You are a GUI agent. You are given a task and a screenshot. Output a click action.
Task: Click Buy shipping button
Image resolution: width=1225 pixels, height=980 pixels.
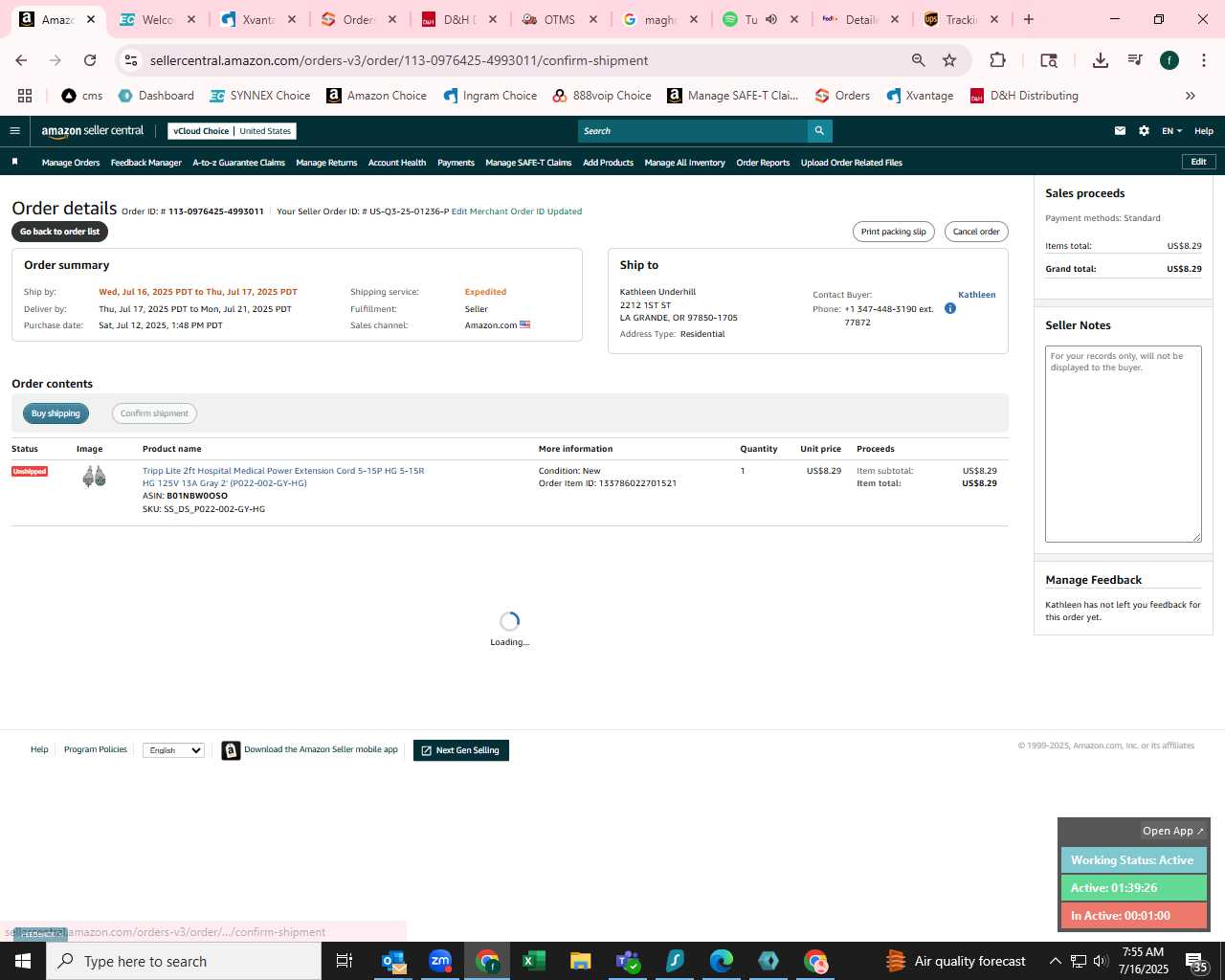pyautogui.click(x=56, y=413)
